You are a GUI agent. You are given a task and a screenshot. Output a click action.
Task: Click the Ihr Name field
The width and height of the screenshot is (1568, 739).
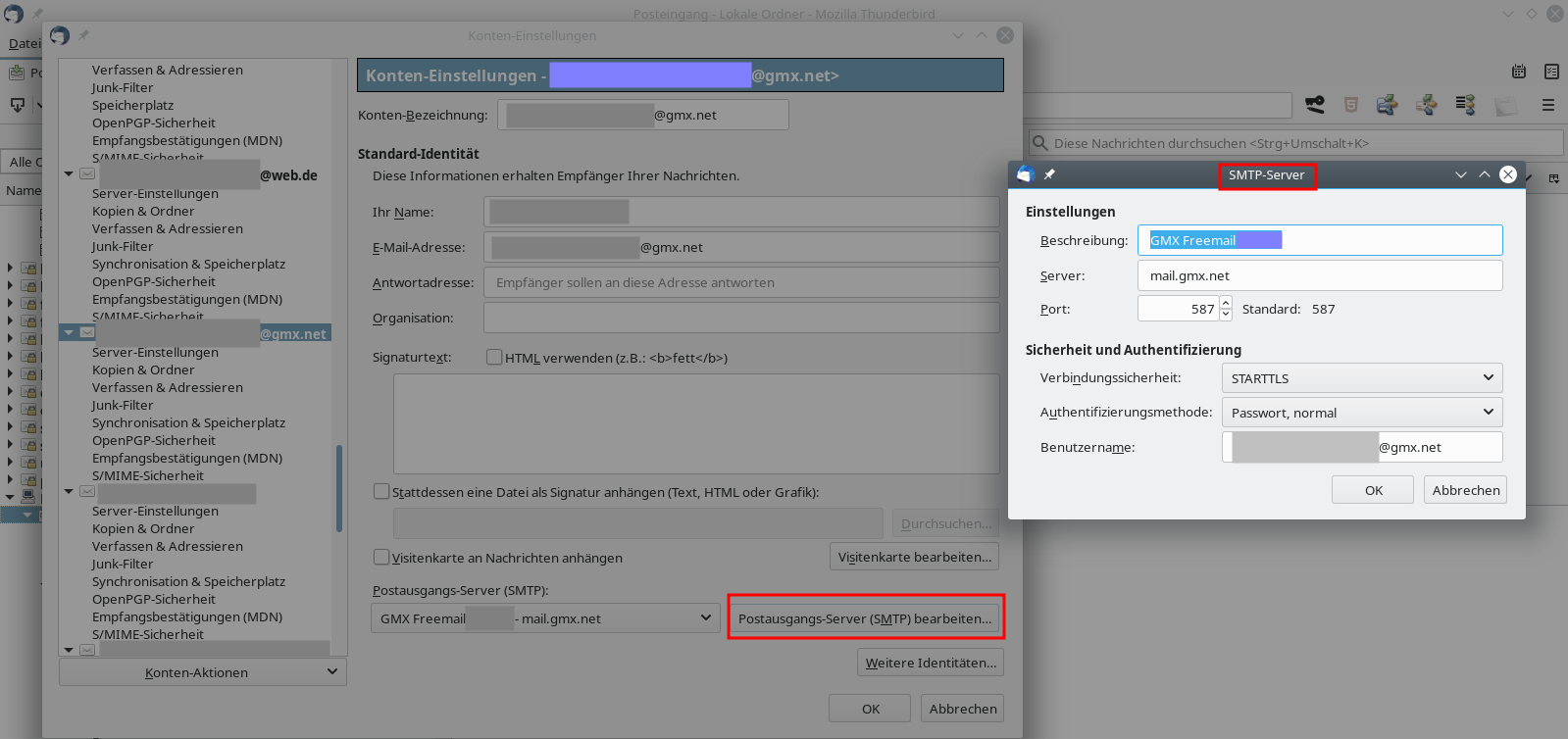click(741, 212)
